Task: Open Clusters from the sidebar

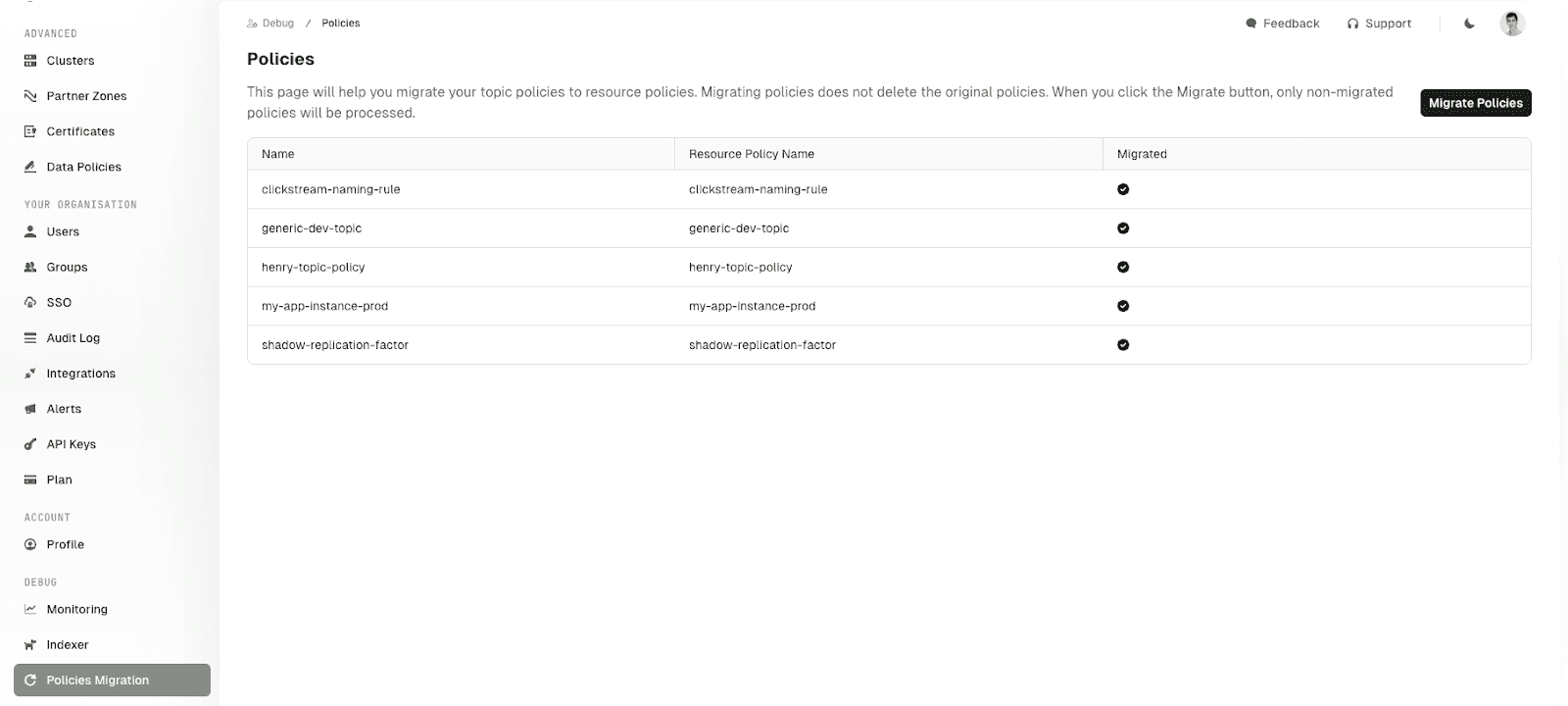Action: click(x=71, y=61)
